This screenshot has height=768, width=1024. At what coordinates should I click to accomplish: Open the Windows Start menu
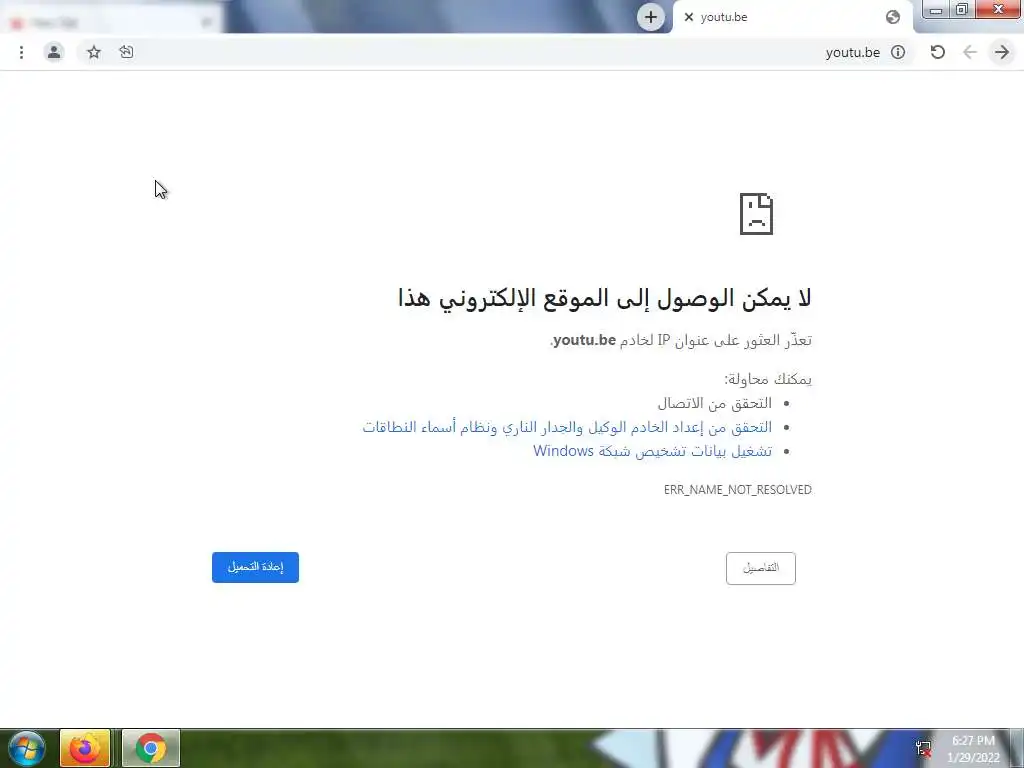pyautogui.click(x=26, y=748)
